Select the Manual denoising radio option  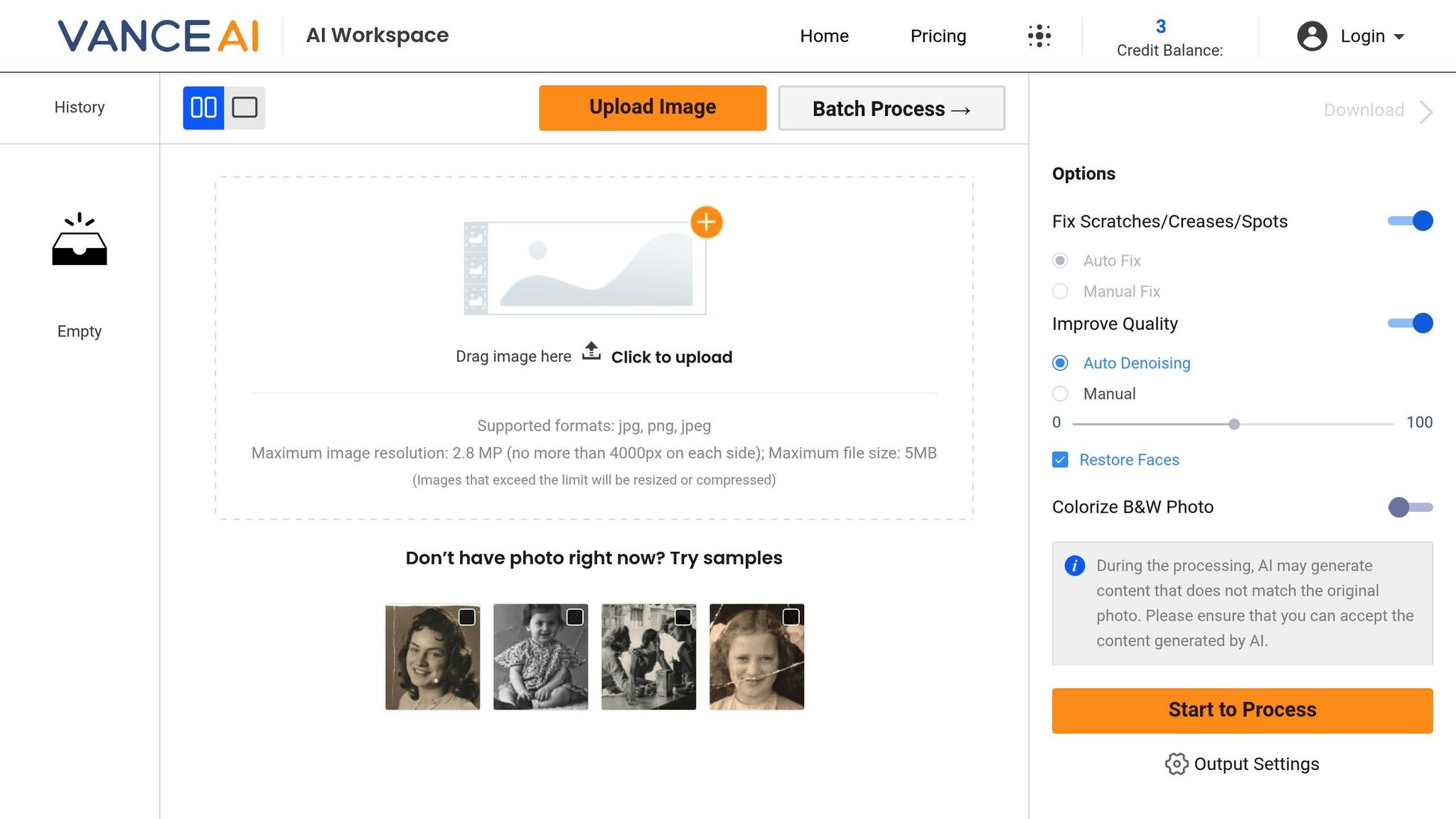(1060, 394)
